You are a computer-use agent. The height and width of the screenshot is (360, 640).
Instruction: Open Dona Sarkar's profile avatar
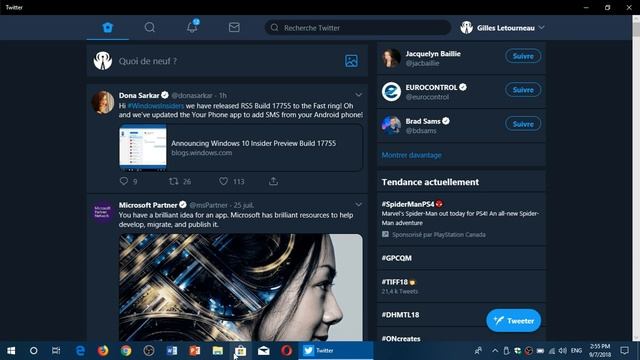103,102
